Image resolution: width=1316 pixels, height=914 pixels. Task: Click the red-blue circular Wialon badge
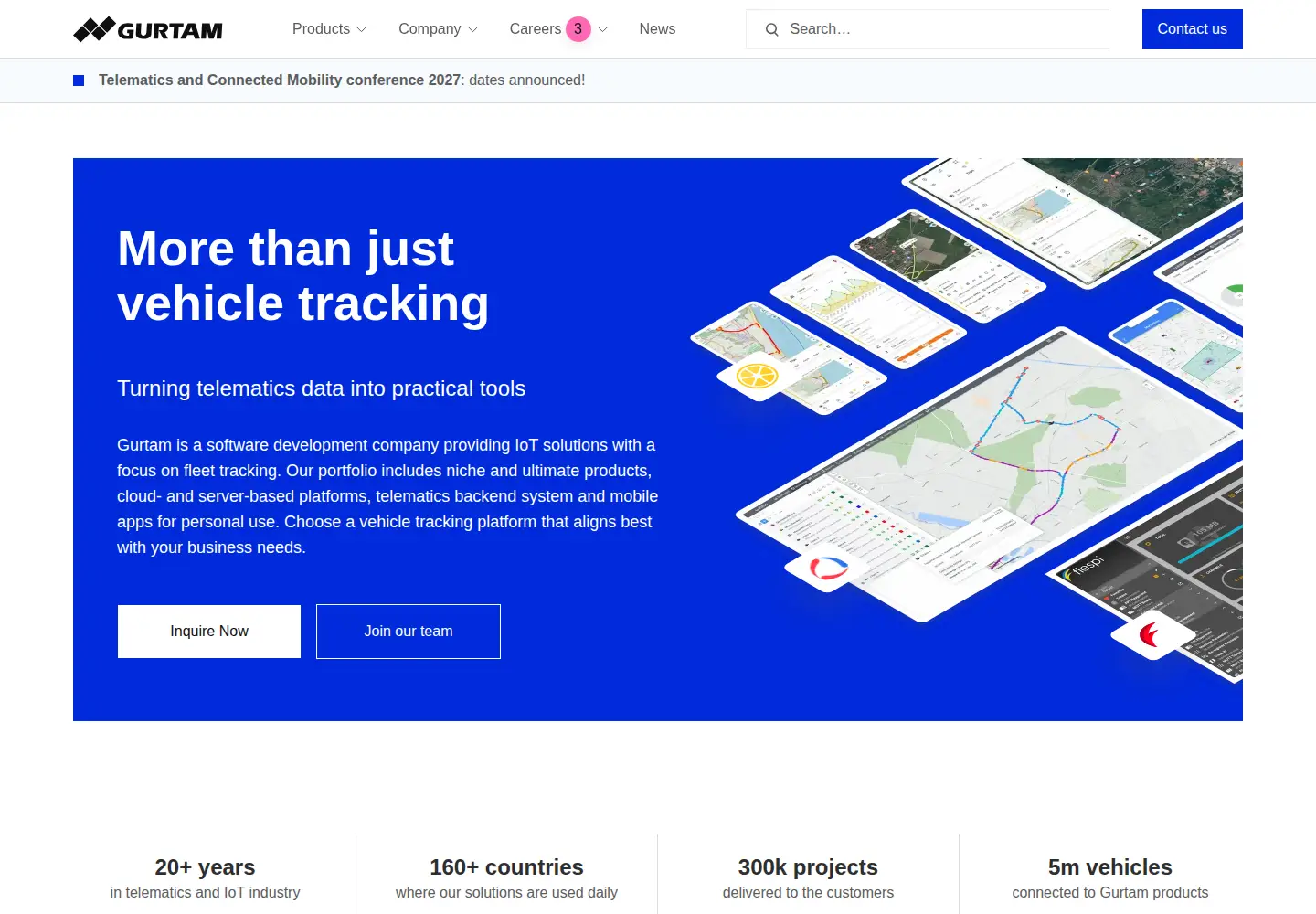pos(828,569)
